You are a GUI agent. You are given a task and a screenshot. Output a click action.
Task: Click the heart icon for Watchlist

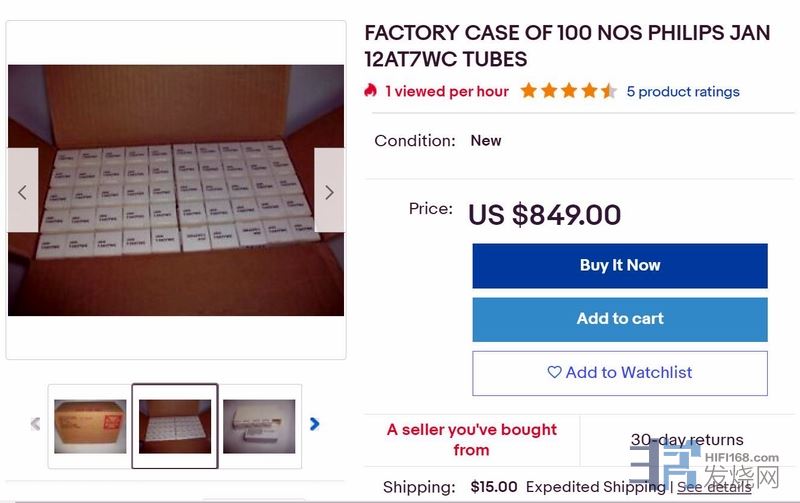[x=554, y=372]
